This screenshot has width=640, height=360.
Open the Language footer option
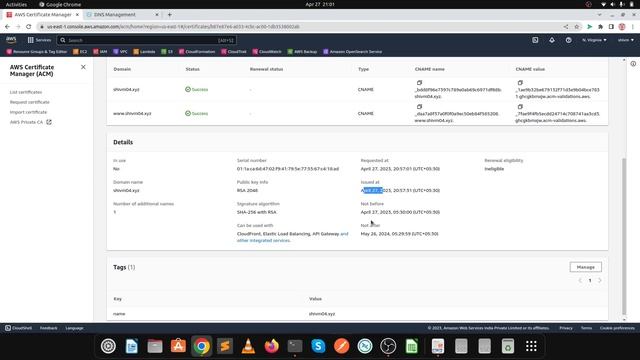point(74,328)
